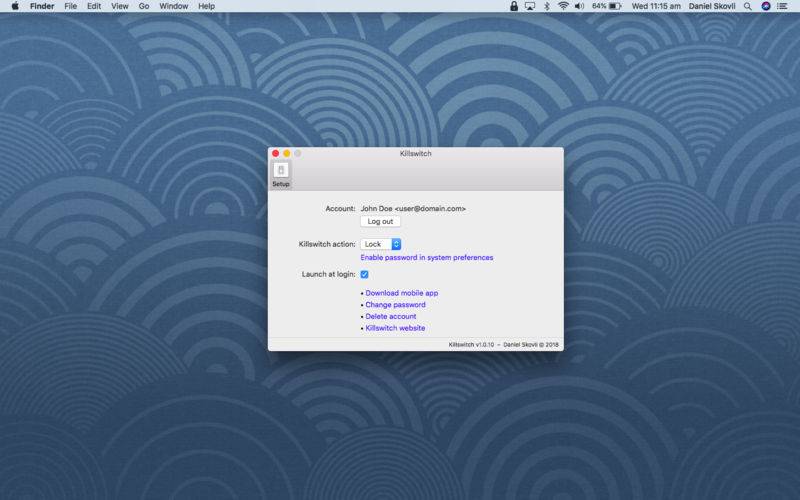Open the Finder menu
This screenshot has width=800, height=500.
point(42,6)
